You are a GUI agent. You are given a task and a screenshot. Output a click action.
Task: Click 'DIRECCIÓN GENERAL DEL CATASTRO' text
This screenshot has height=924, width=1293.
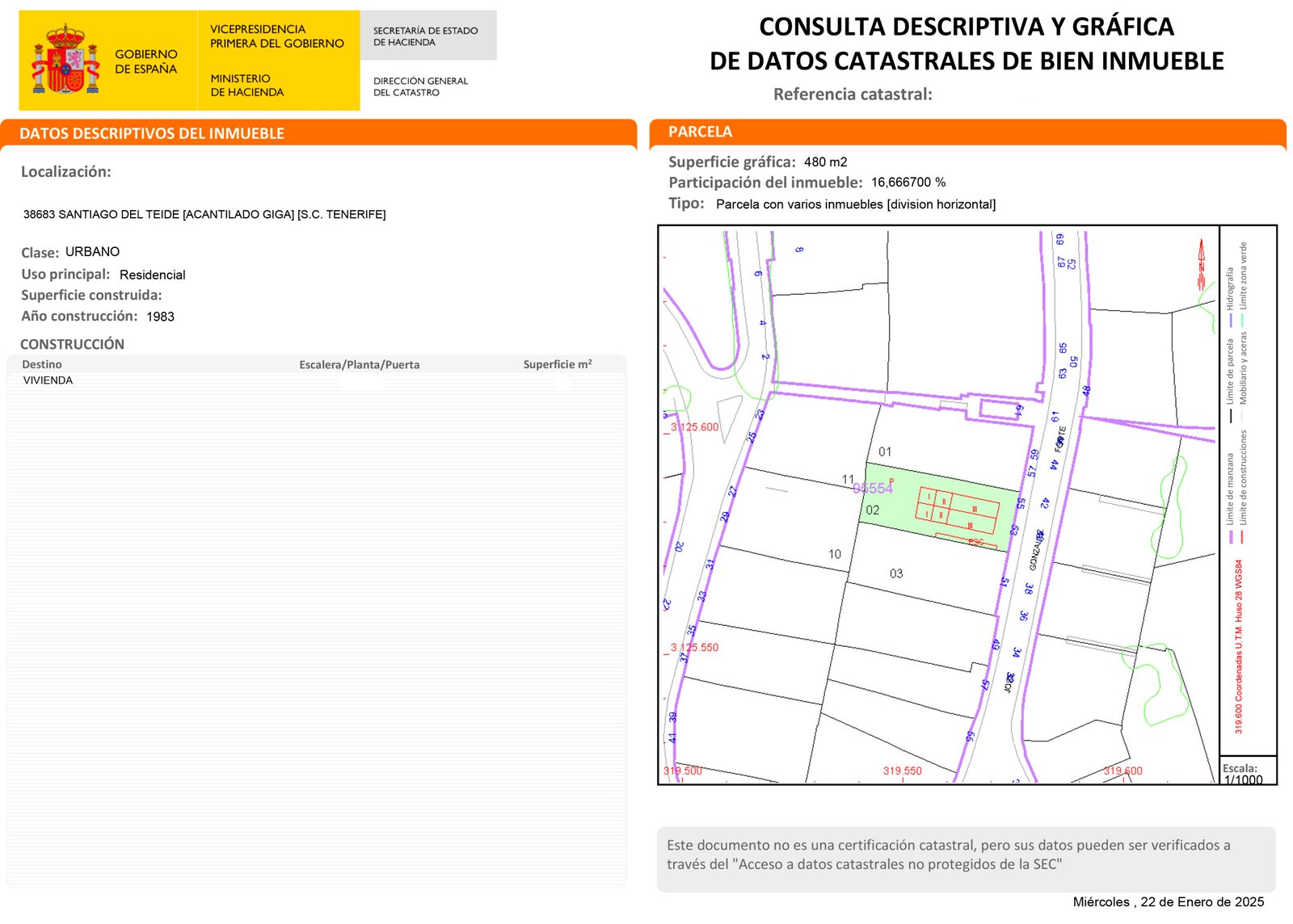tap(420, 86)
